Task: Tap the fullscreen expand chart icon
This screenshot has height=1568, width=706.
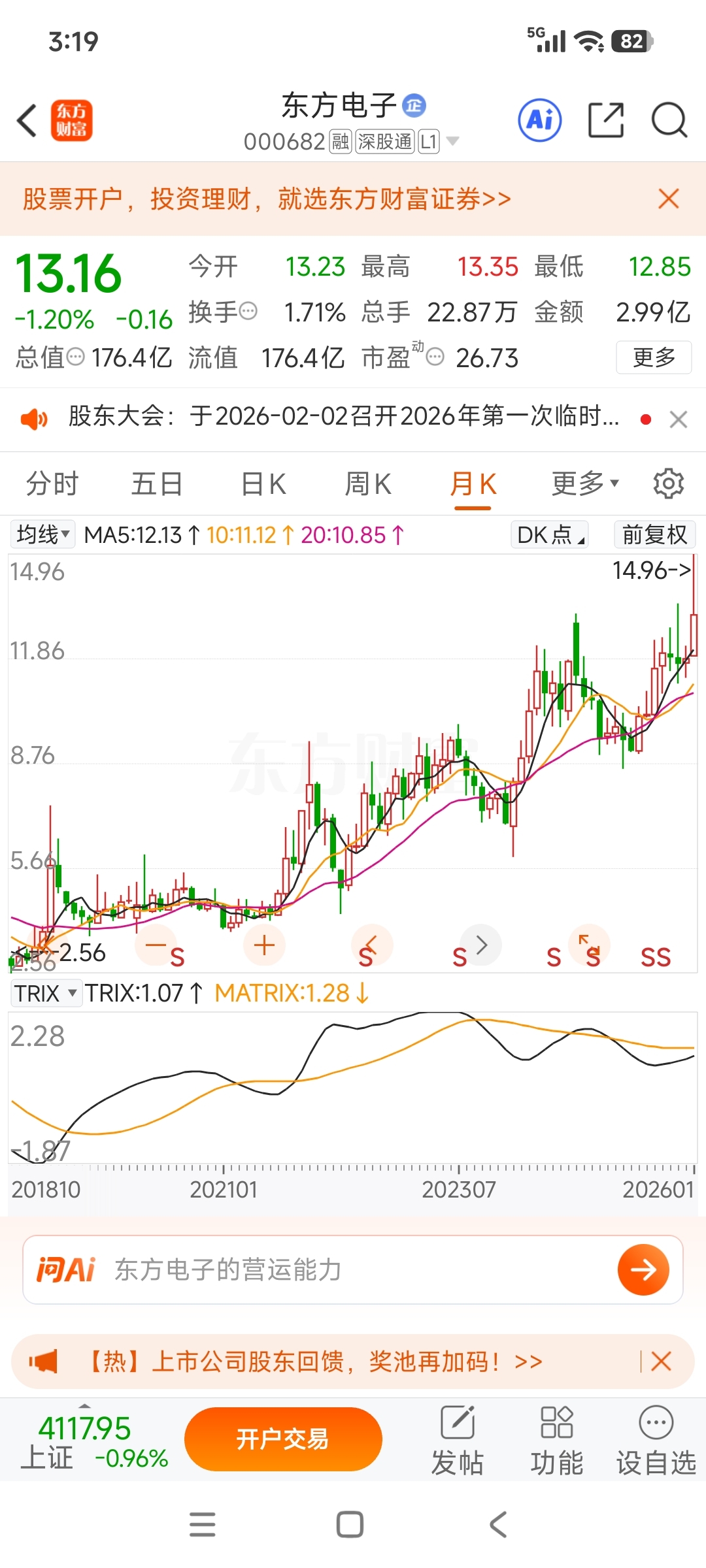Action: (589, 945)
